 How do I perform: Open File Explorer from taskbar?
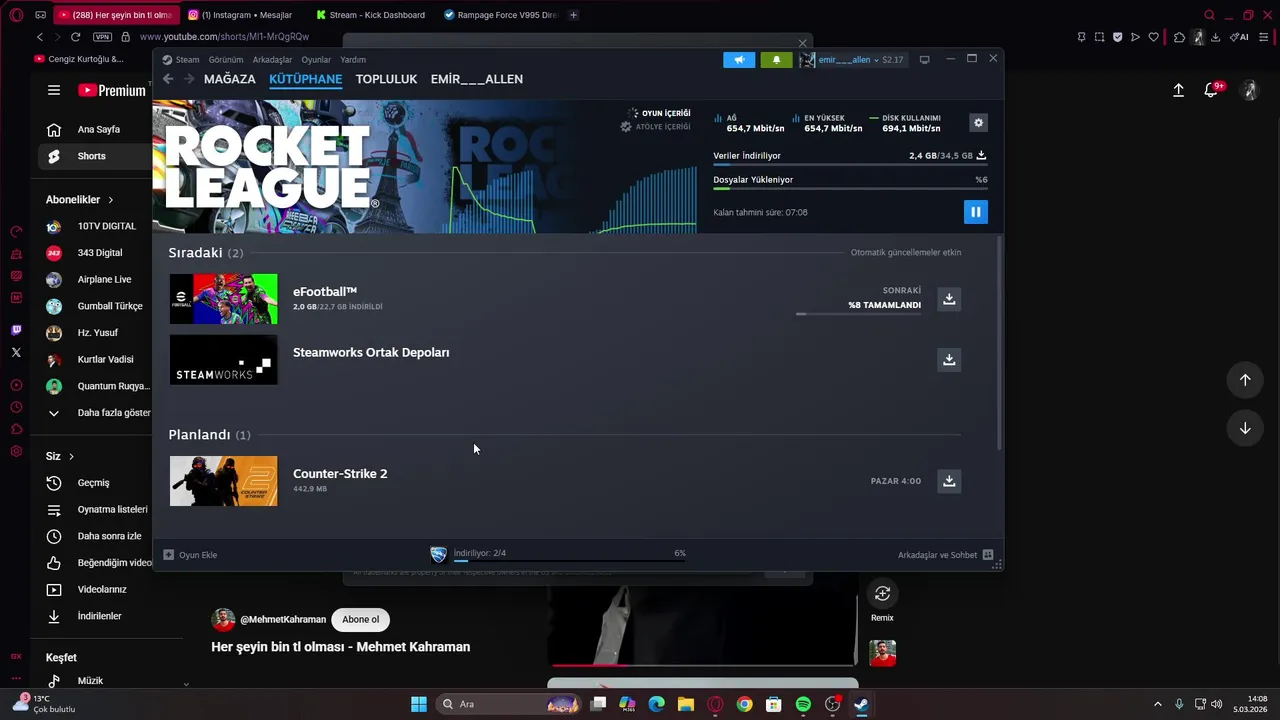click(686, 704)
